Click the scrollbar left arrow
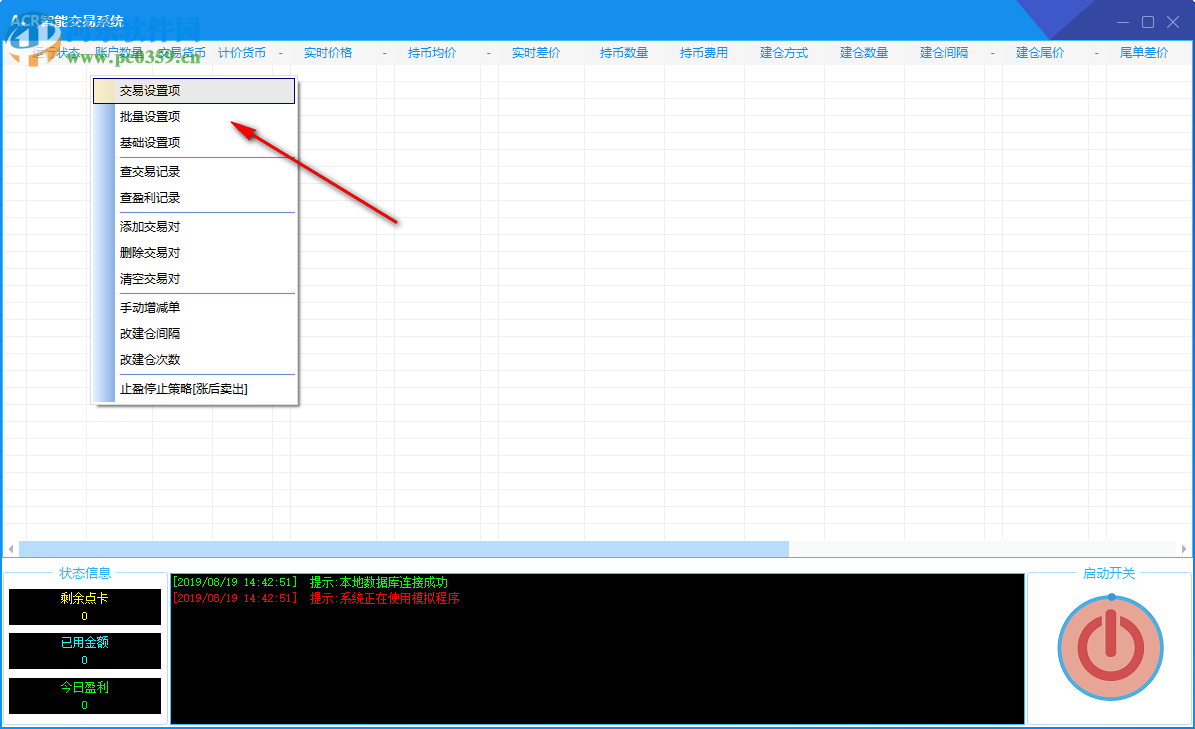Viewport: 1195px width, 729px height. tap(11, 548)
